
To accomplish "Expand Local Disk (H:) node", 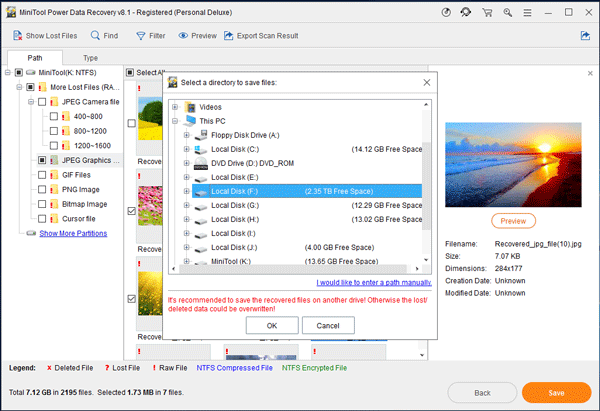I will (x=186, y=219).
